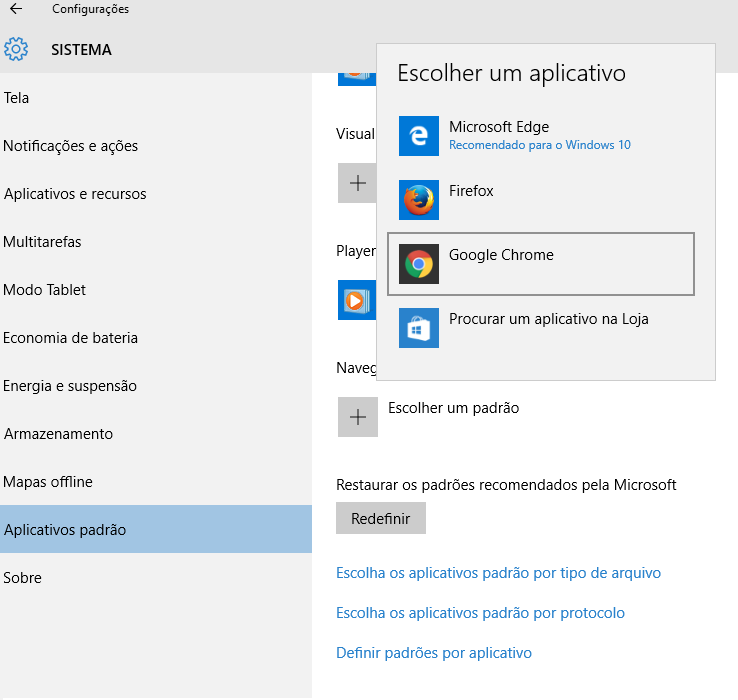Click the SISTEMA heading
738x700 pixels.
(81, 49)
